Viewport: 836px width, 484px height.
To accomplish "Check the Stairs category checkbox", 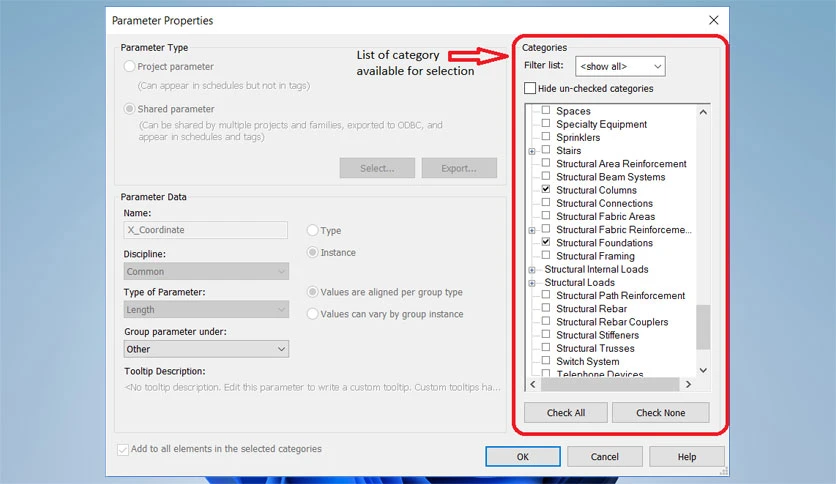I will (x=545, y=150).
